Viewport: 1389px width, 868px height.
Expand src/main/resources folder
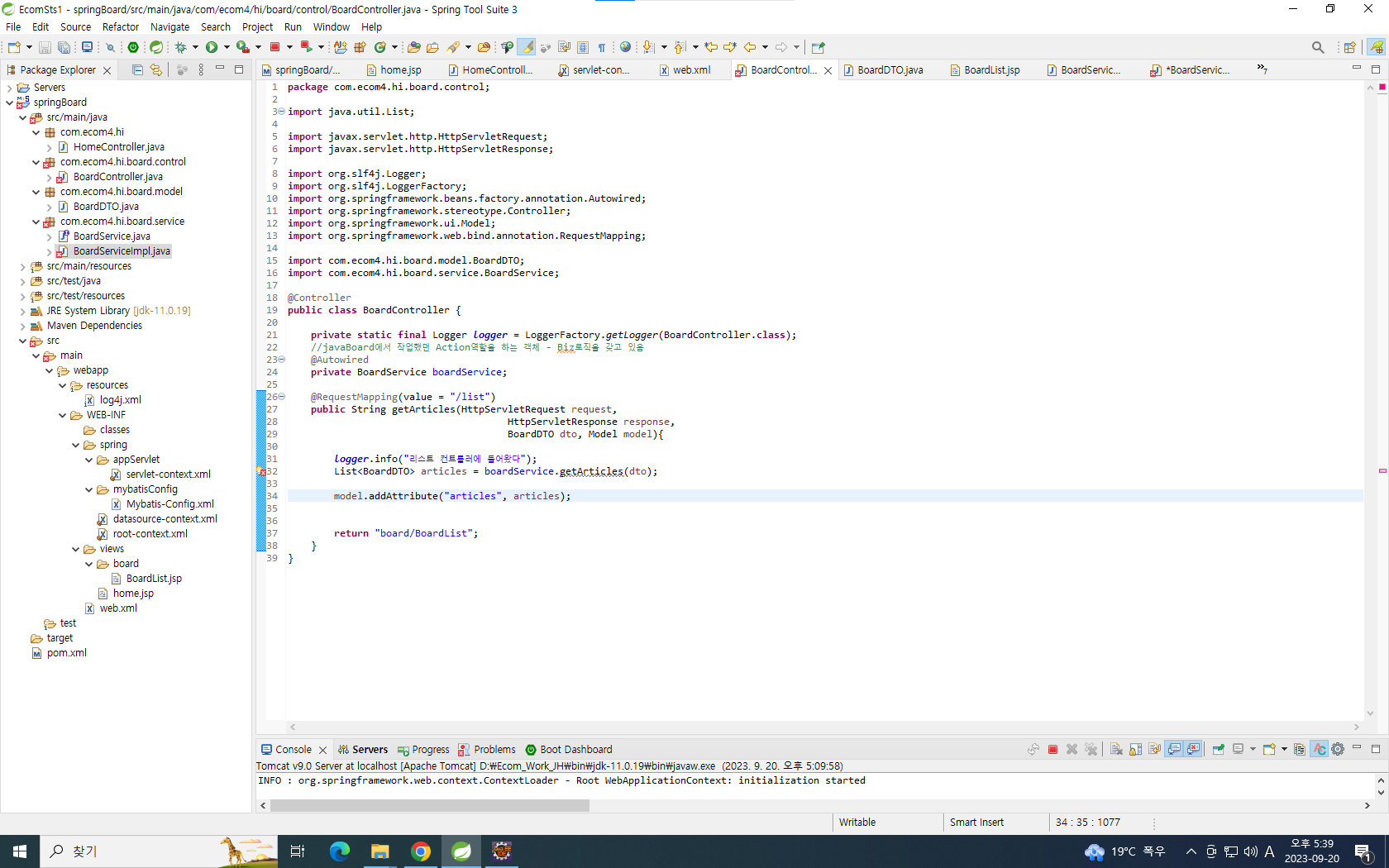(22, 266)
